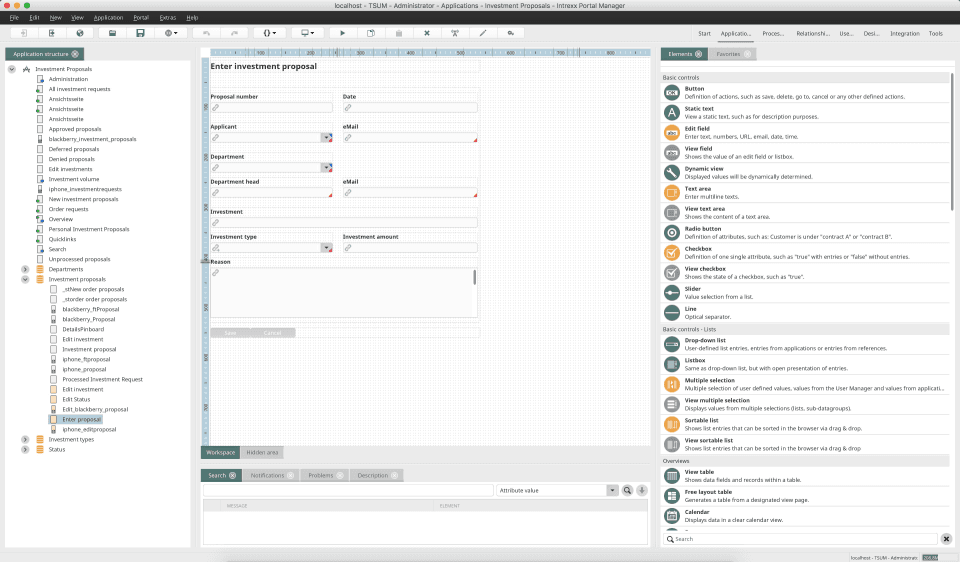Click the copy pages toolbar icon
Viewport: 960px width, 562px height.
370,33
